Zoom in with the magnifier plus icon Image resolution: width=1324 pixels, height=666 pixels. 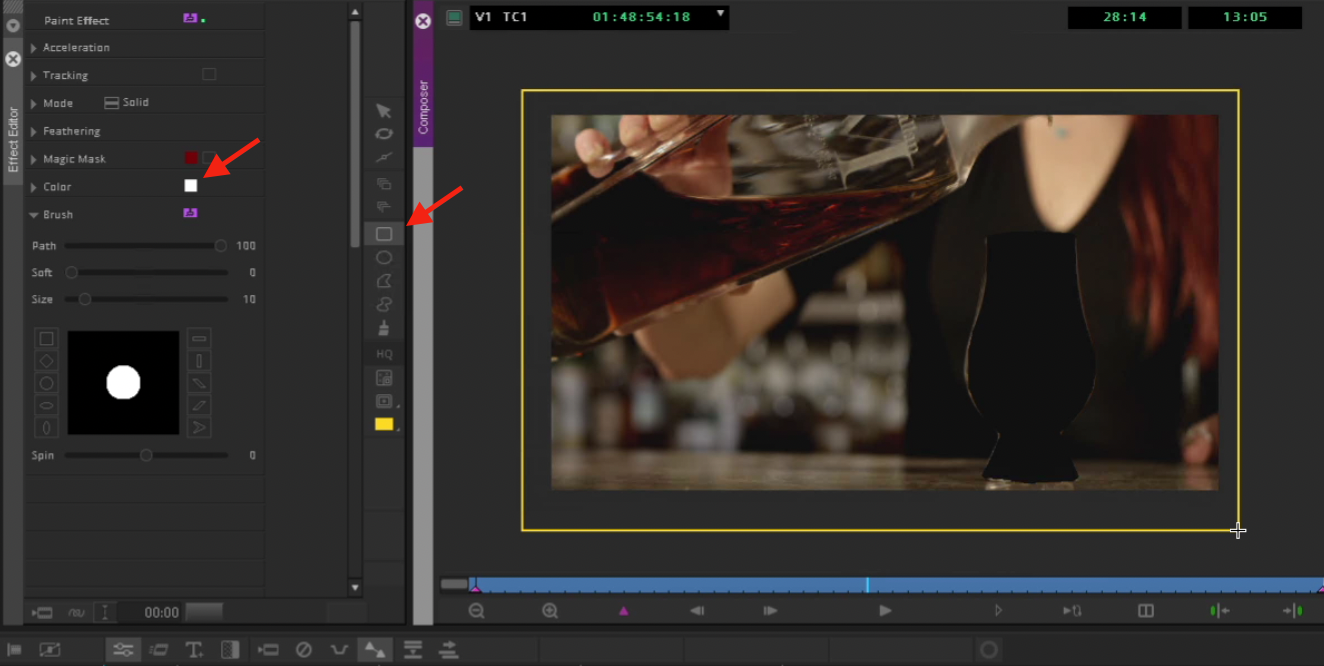click(549, 611)
